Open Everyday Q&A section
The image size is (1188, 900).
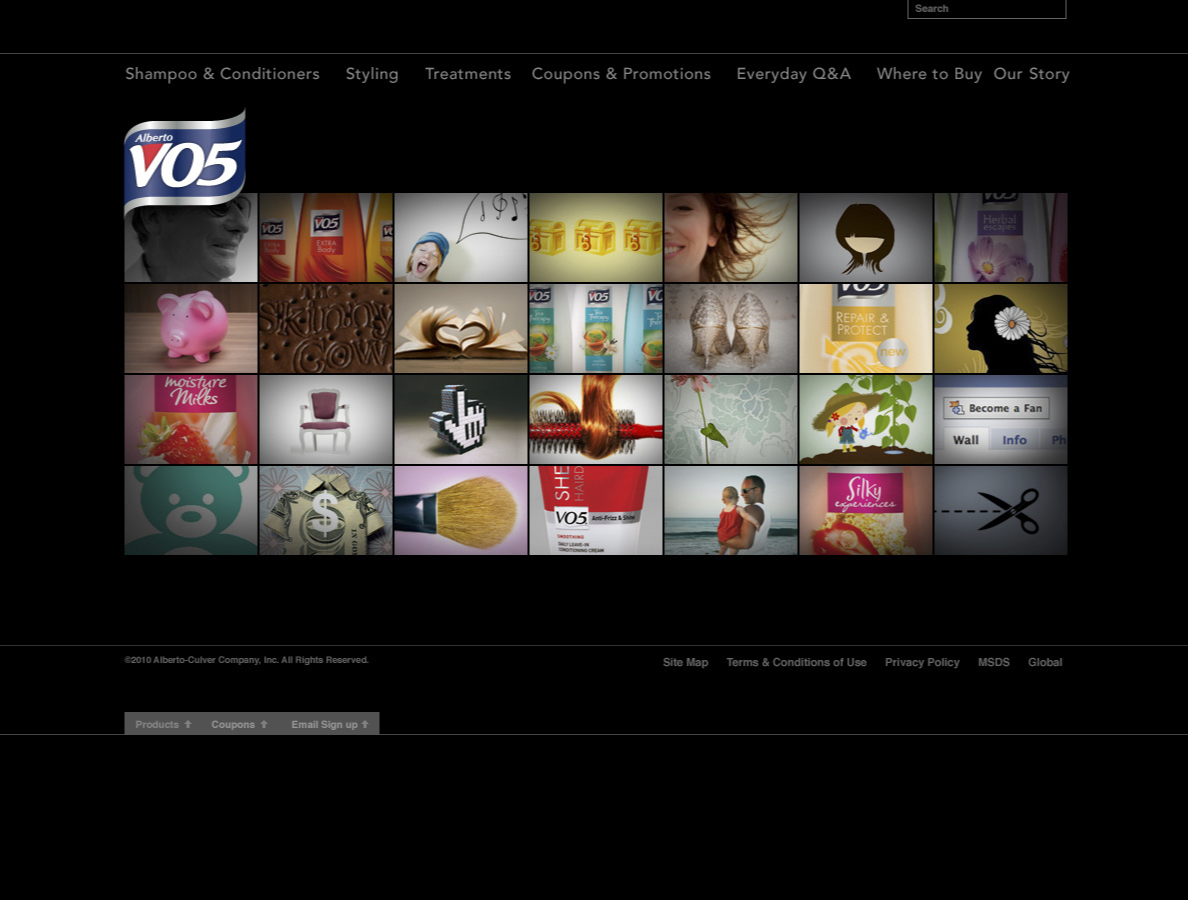click(x=793, y=73)
